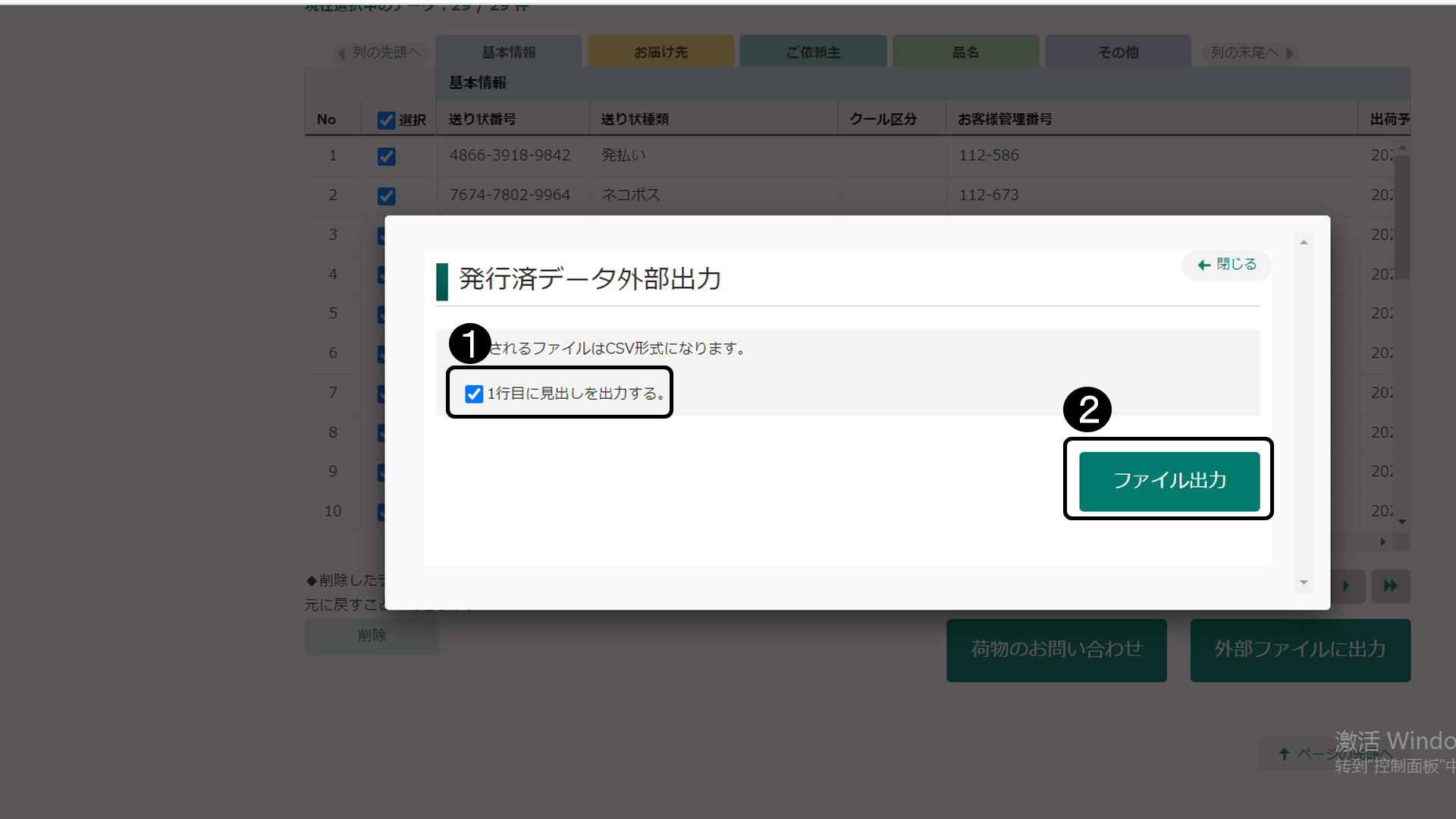Open the その他 tab
Image resolution: width=1456 pixels, height=819 pixels.
(1118, 52)
